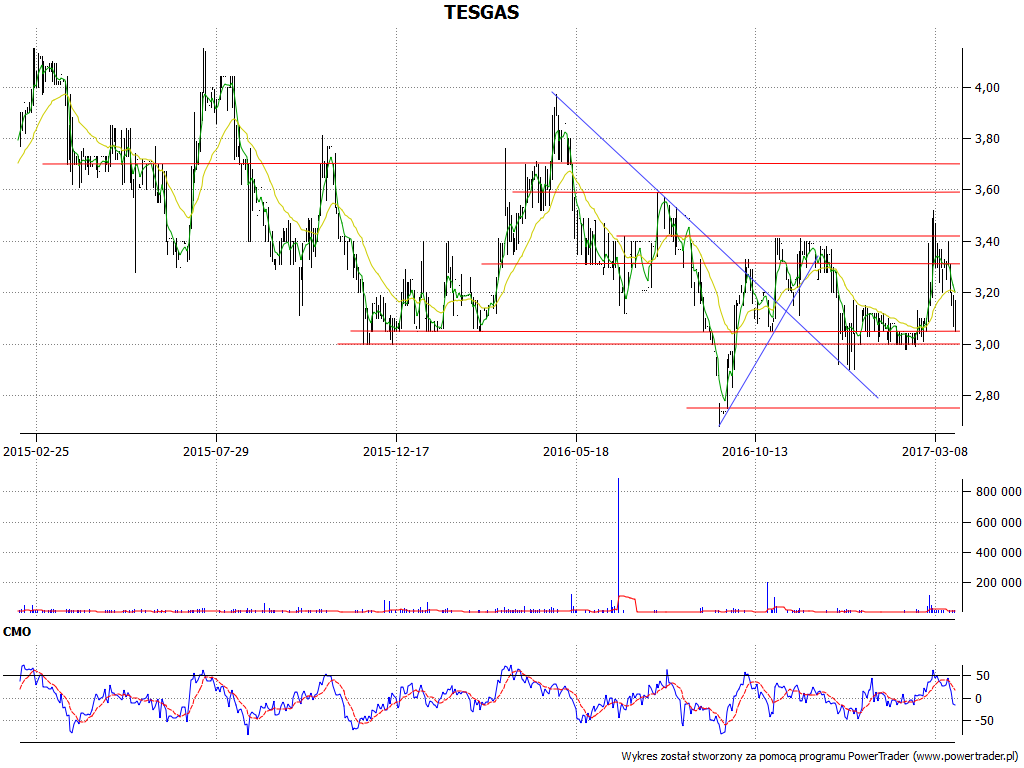This screenshot has width=1024, height=768.
Task: Click the 600 000 volume axis label
Action: (998, 522)
